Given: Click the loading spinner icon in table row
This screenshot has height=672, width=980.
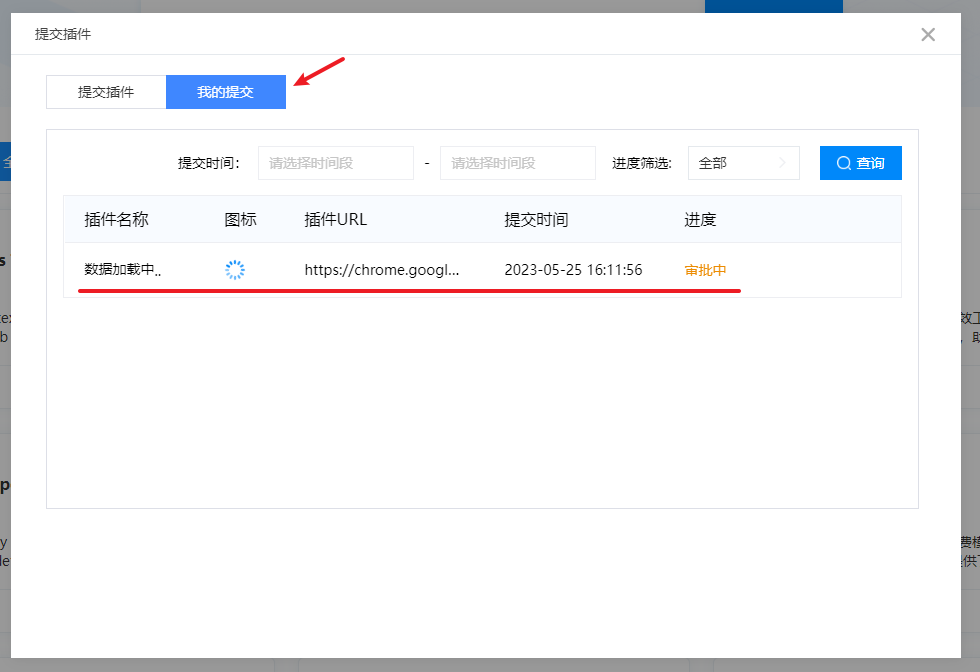Looking at the screenshot, I should pos(235,270).
